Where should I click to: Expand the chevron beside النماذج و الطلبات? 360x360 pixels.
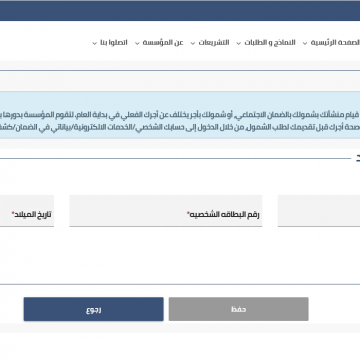click(239, 43)
